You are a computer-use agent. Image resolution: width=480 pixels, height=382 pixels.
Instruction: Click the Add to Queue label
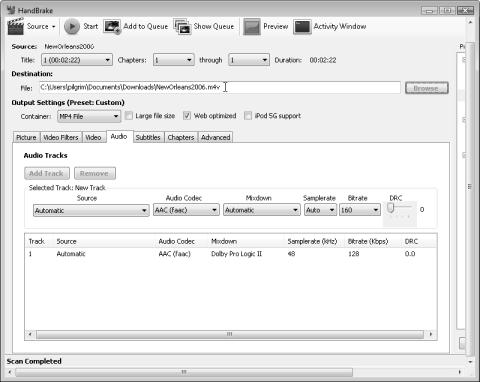146,26
